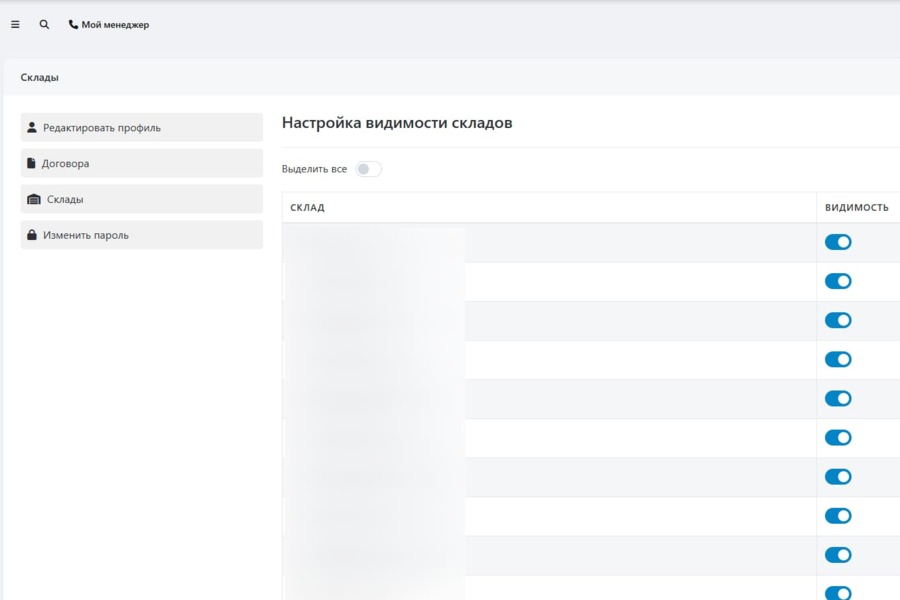
Task: Toggle the fifth row visibility switch
Action: pos(838,398)
